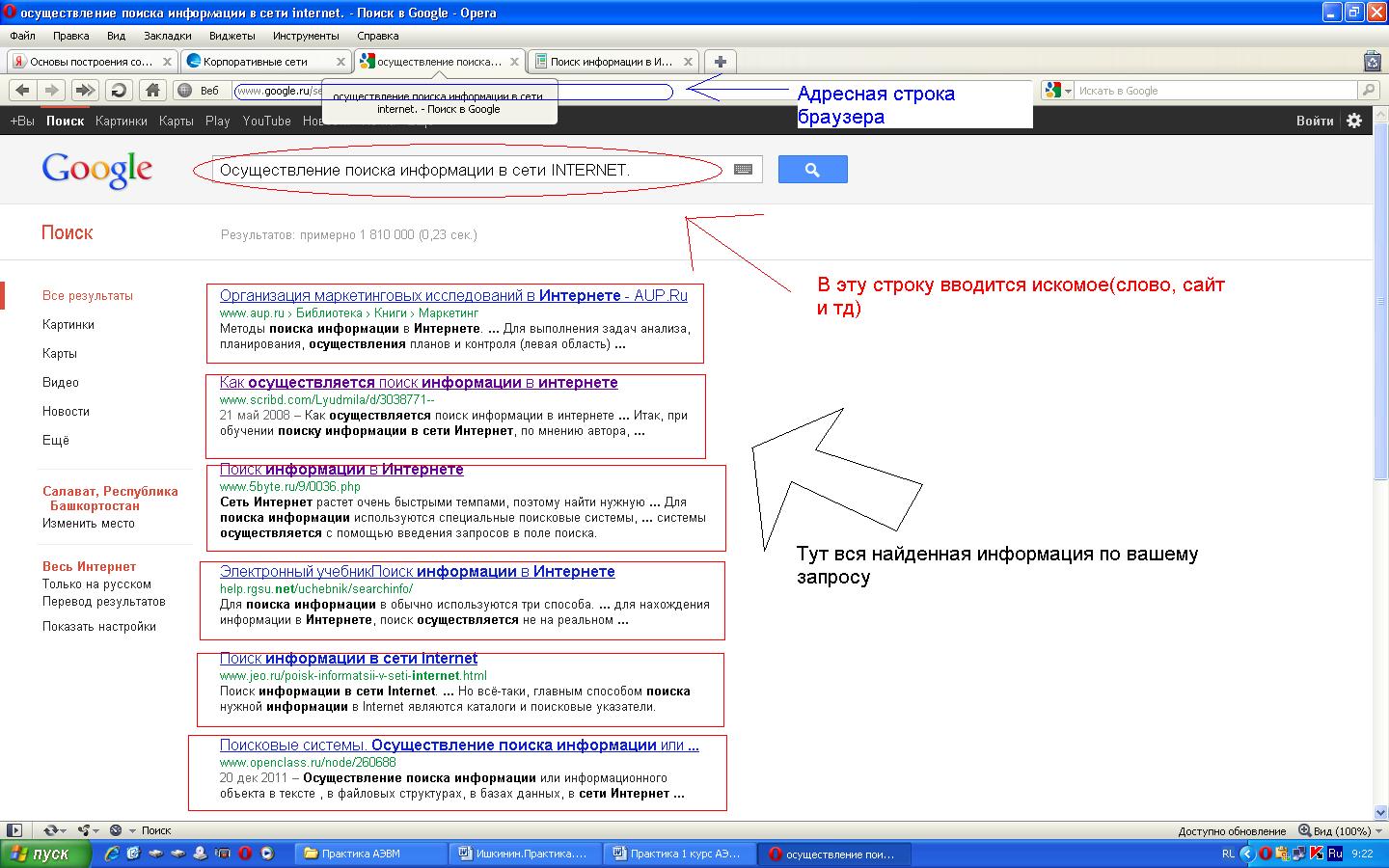The width and height of the screenshot is (1389, 868).
Task: Open the Закладки menu
Action: pos(168,36)
